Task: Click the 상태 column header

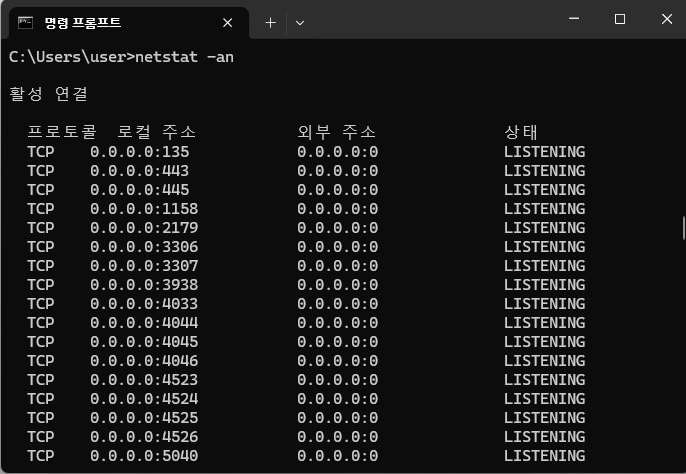Action: pyautogui.click(x=521, y=132)
